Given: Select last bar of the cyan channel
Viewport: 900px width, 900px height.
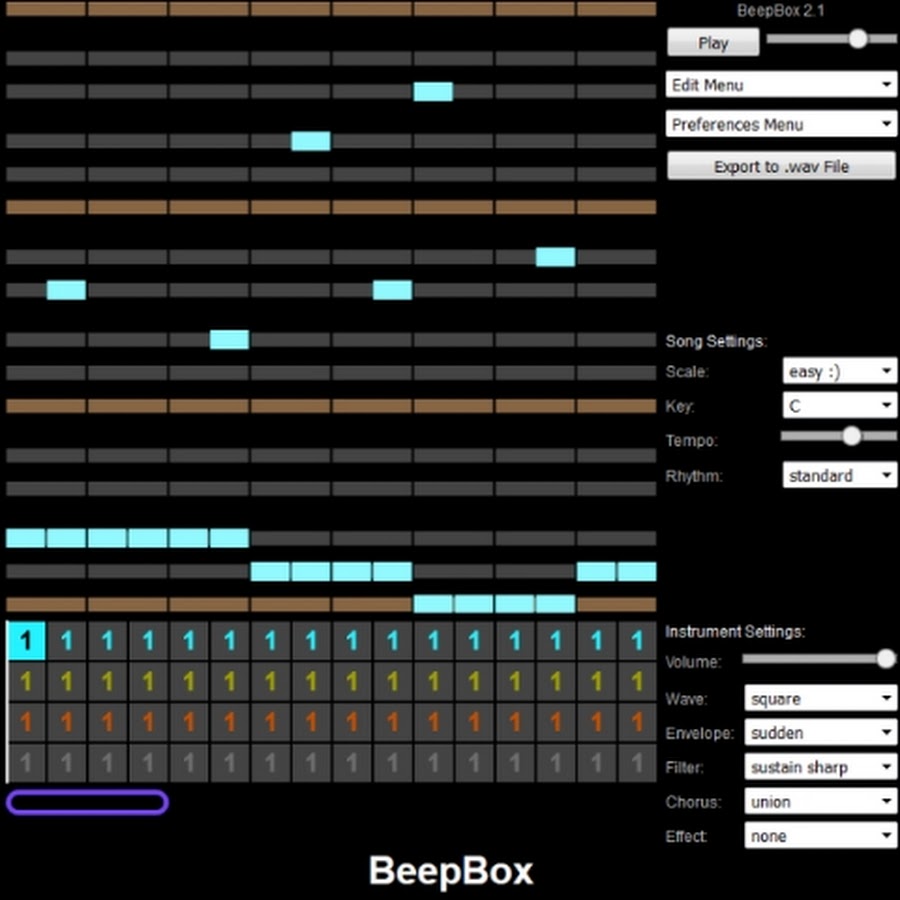Looking at the screenshot, I should point(637,640).
